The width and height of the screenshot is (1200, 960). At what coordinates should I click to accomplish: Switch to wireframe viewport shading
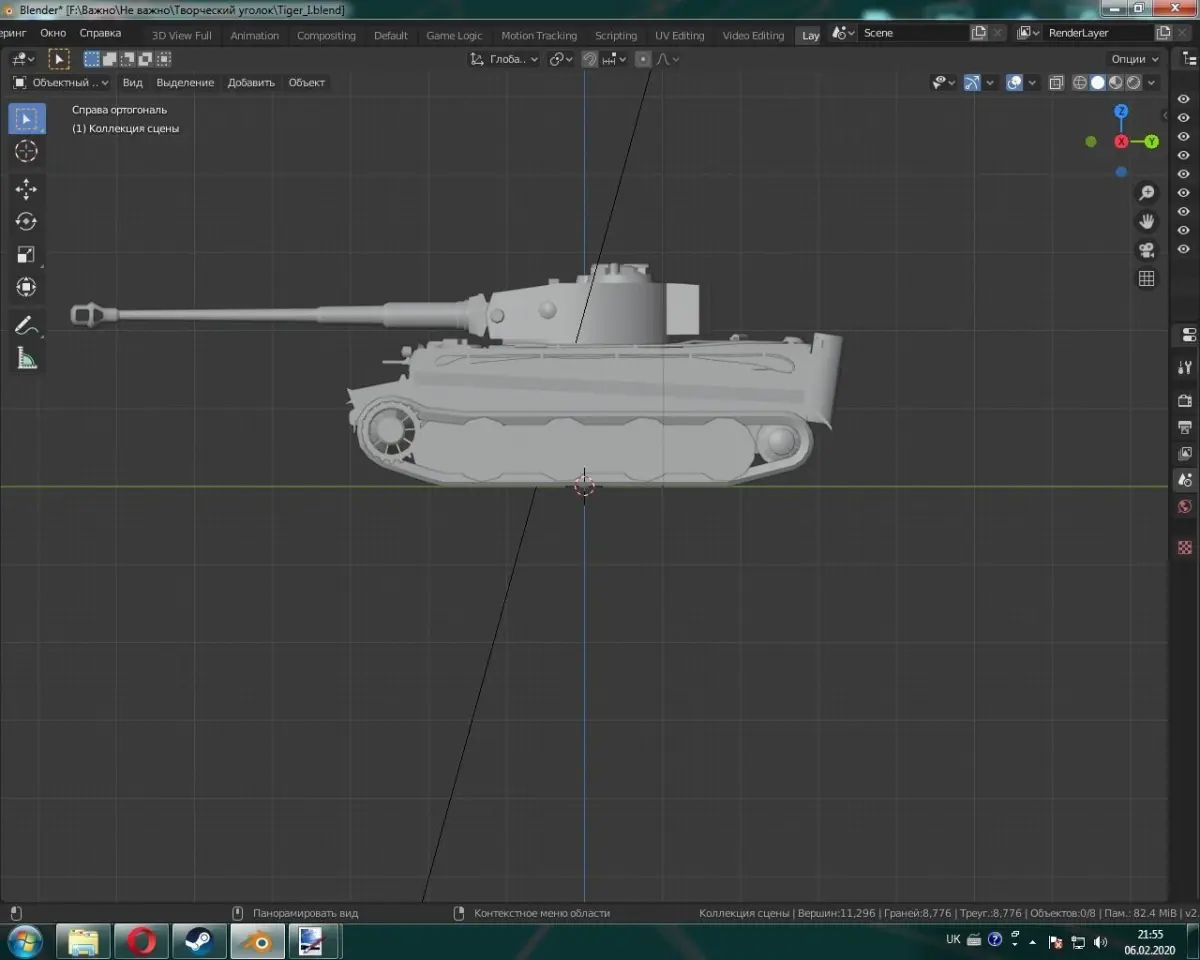1080,83
